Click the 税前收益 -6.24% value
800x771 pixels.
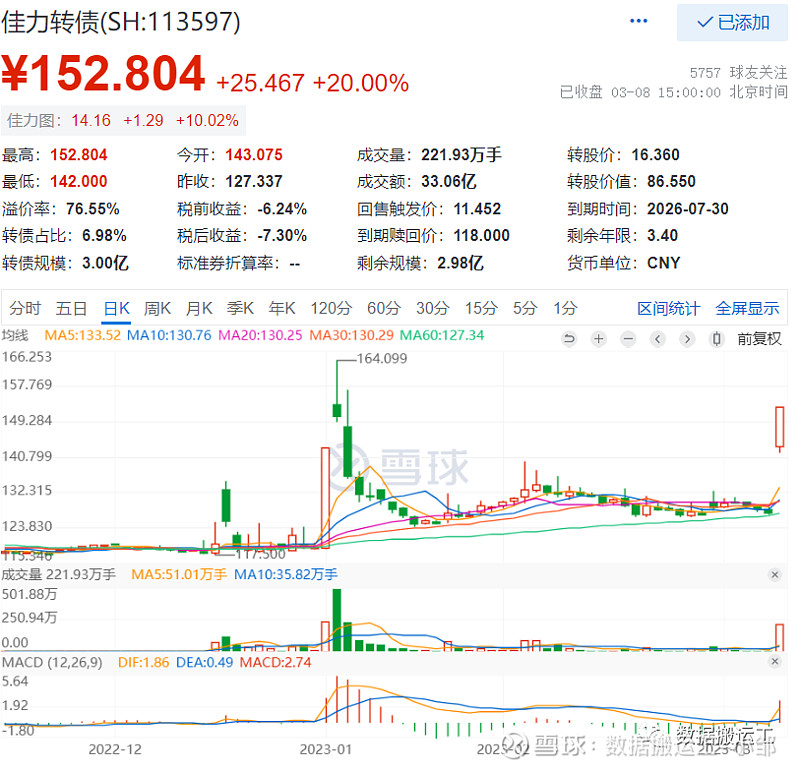pyautogui.click(x=282, y=209)
